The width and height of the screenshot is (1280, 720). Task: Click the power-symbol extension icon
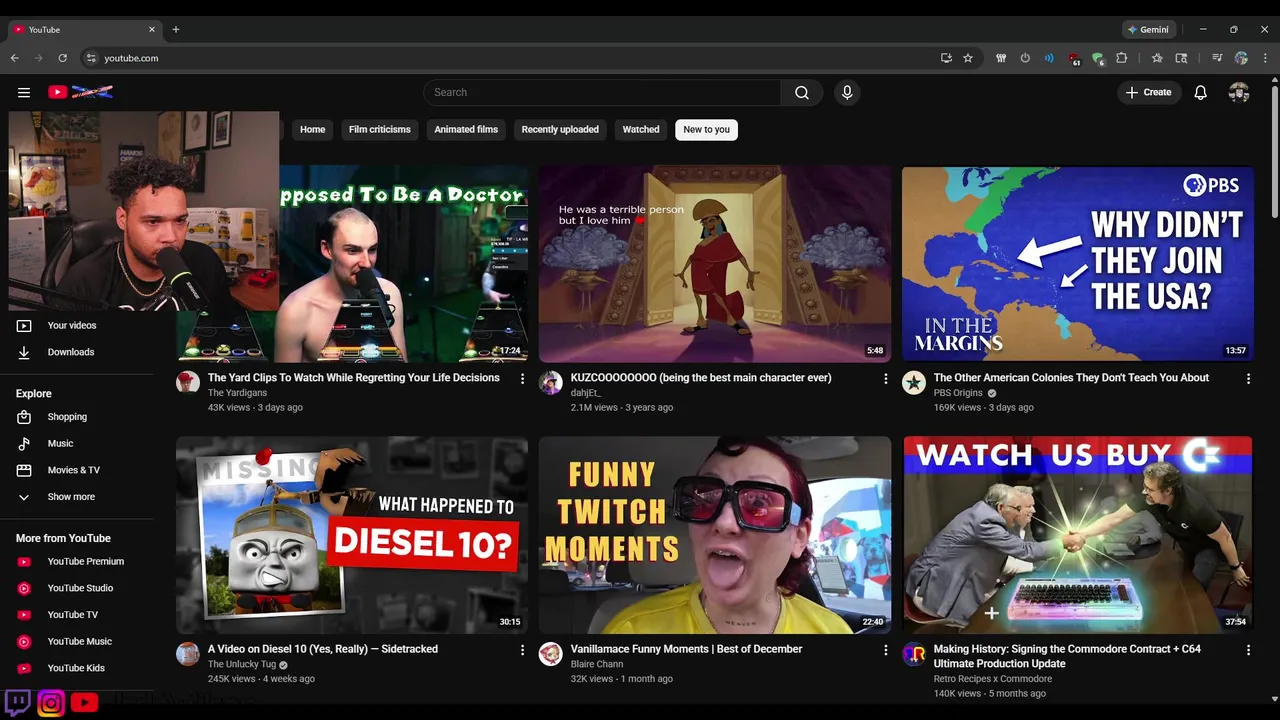(x=1025, y=58)
